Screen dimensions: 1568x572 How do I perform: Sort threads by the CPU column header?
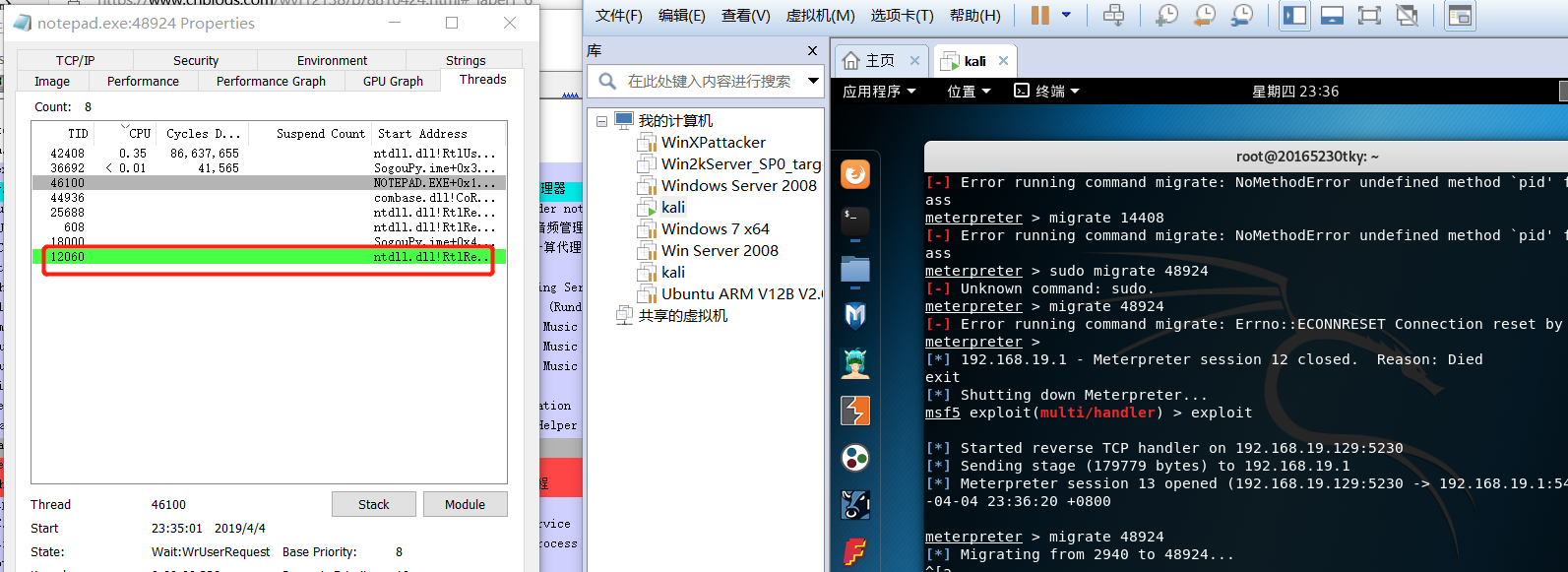[139, 134]
